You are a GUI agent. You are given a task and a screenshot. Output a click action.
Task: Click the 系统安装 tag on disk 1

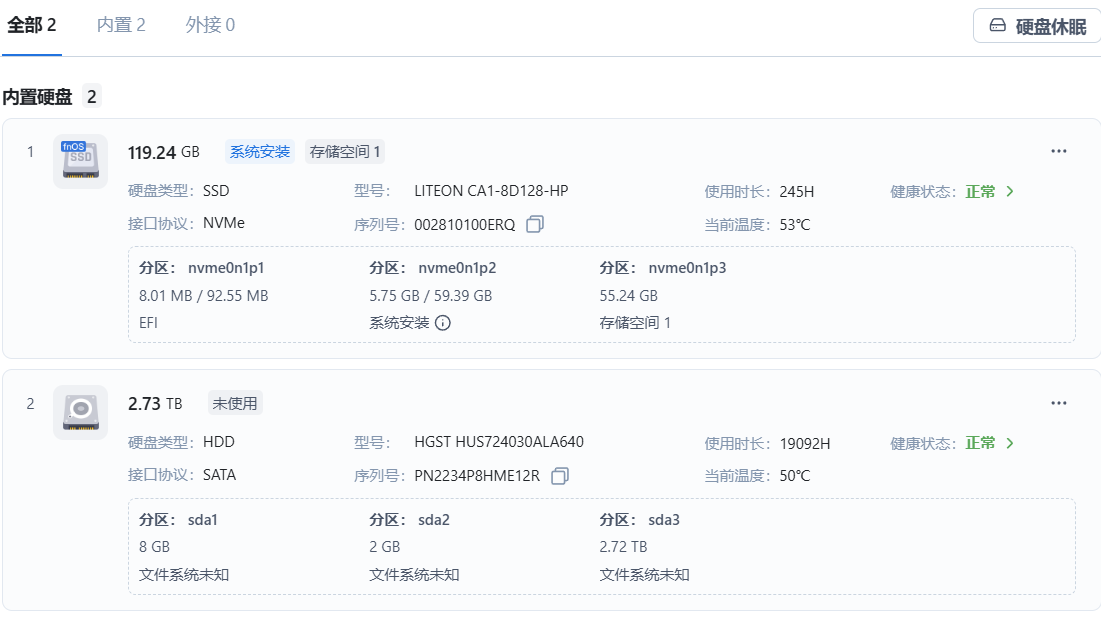click(260, 152)
